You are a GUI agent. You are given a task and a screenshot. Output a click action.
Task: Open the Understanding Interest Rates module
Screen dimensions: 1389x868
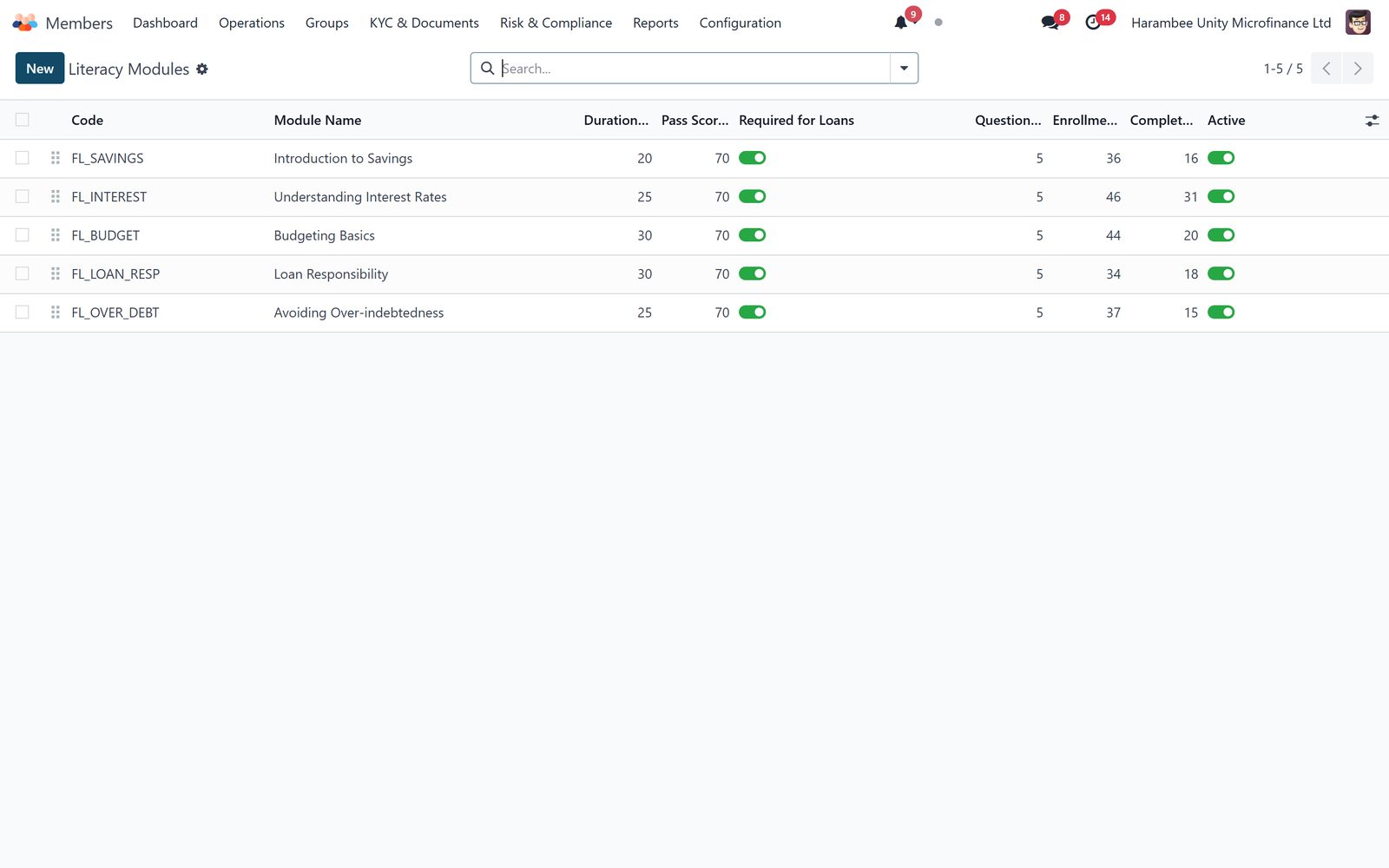[x=360, y=197]
